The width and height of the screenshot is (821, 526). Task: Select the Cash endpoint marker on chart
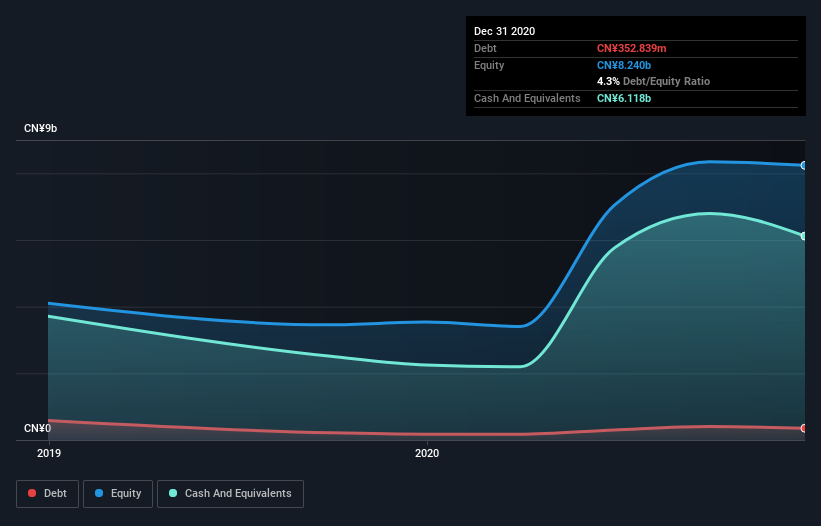pyautogui.click(x=804, y=236)
